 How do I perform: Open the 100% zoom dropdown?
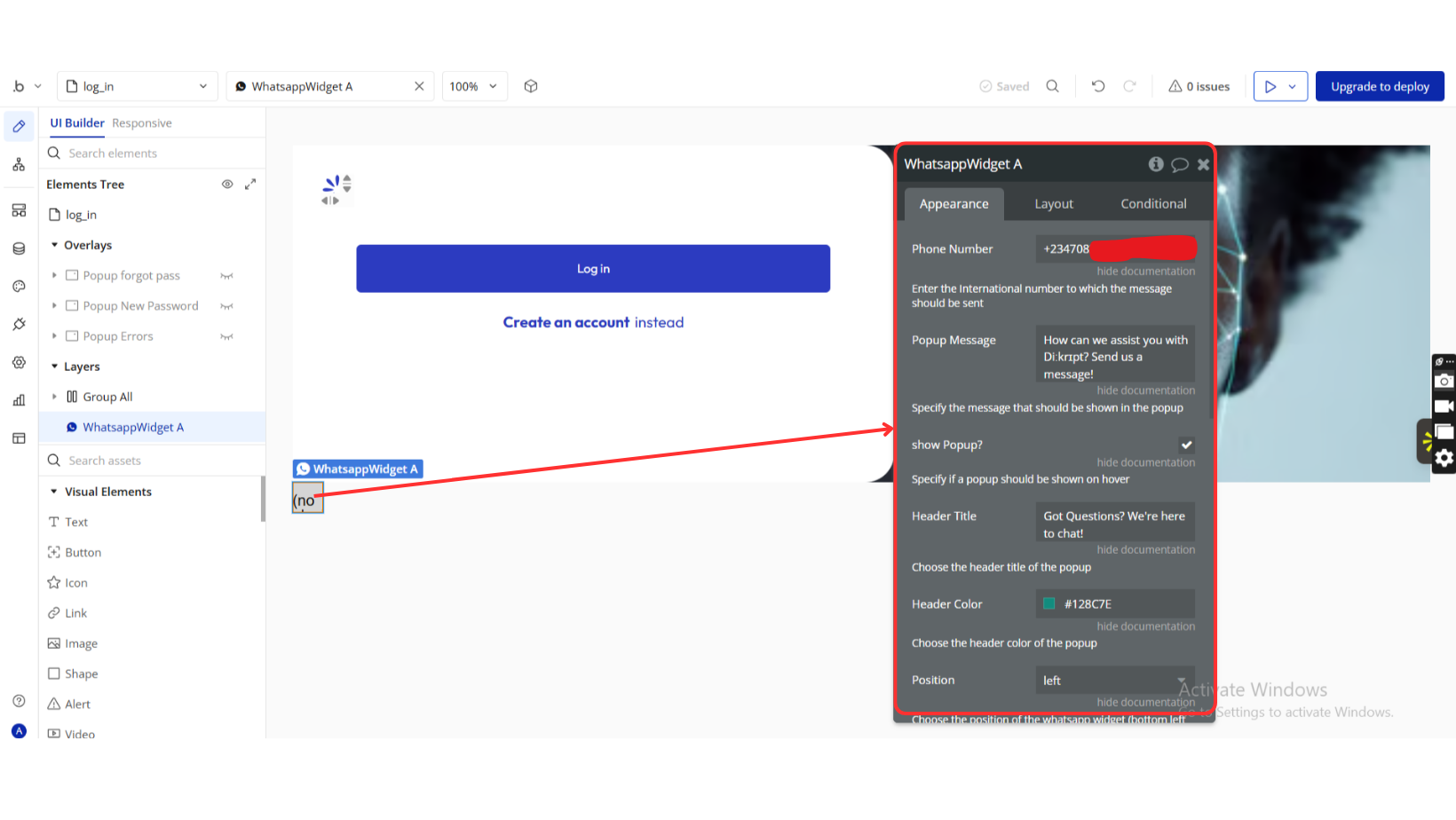coord(474,86)
